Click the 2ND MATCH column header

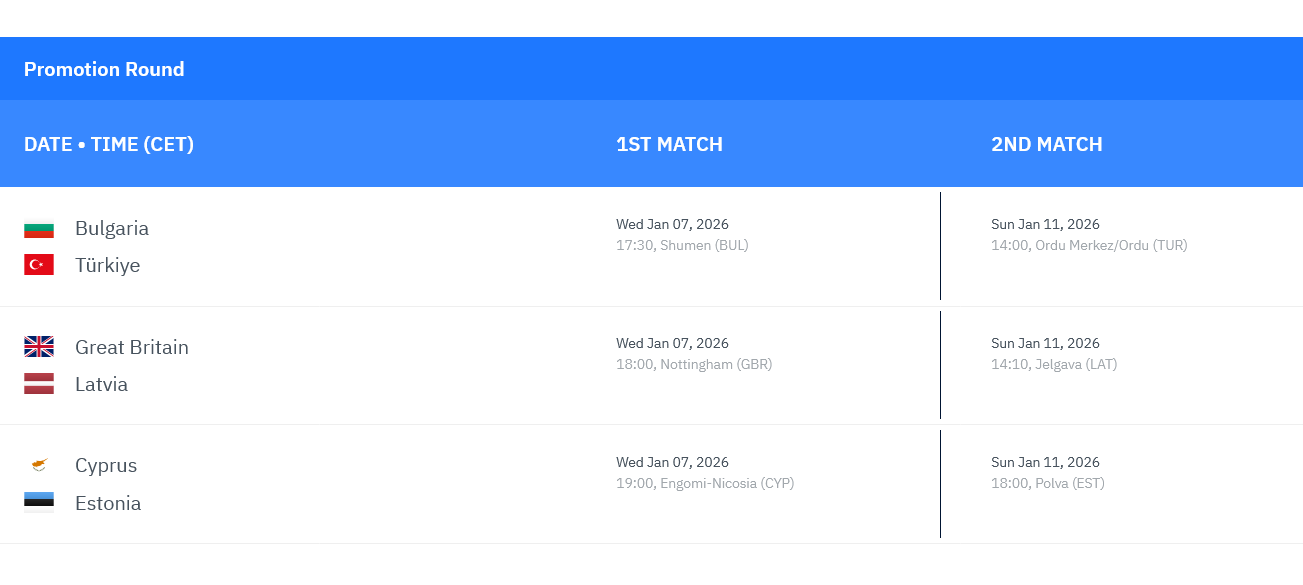1046,144
